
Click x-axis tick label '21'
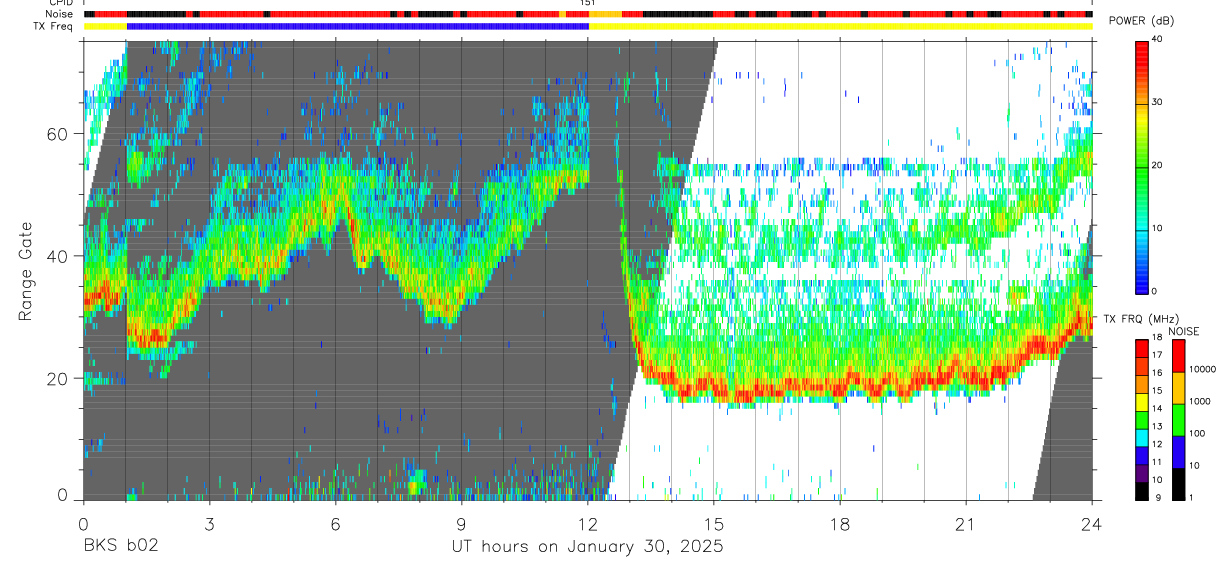click(966, 525)
